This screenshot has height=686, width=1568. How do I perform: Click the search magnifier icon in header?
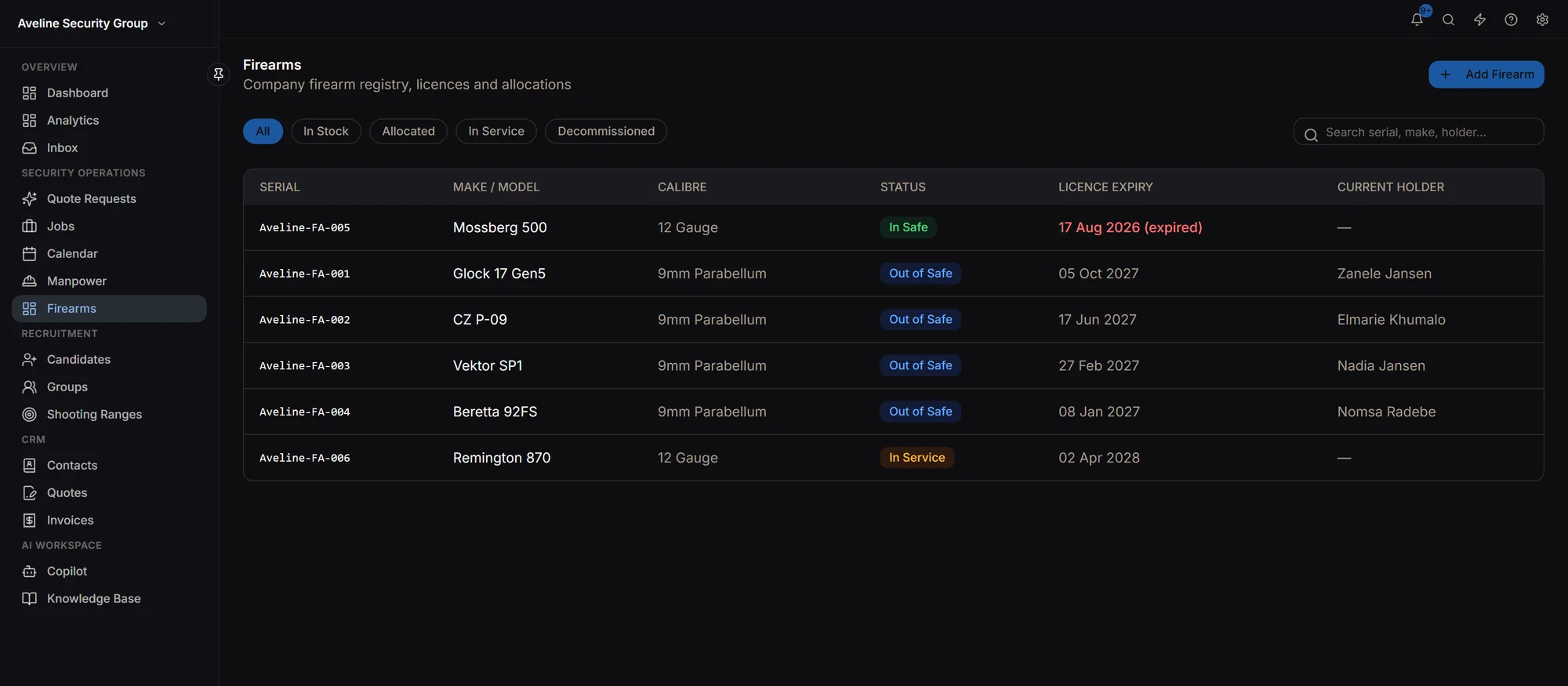coord(1448,20)
